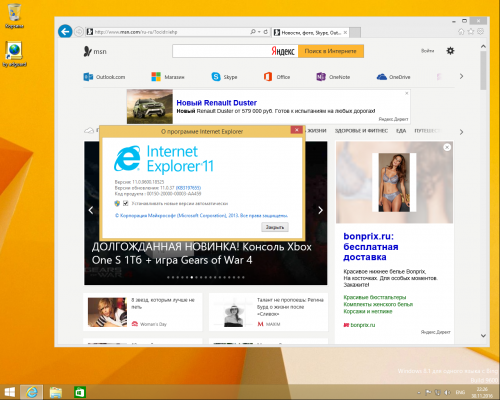Open the Outlook.com shortcut
This screenshot has height=400, width=500.
click(x=104, y=77)
